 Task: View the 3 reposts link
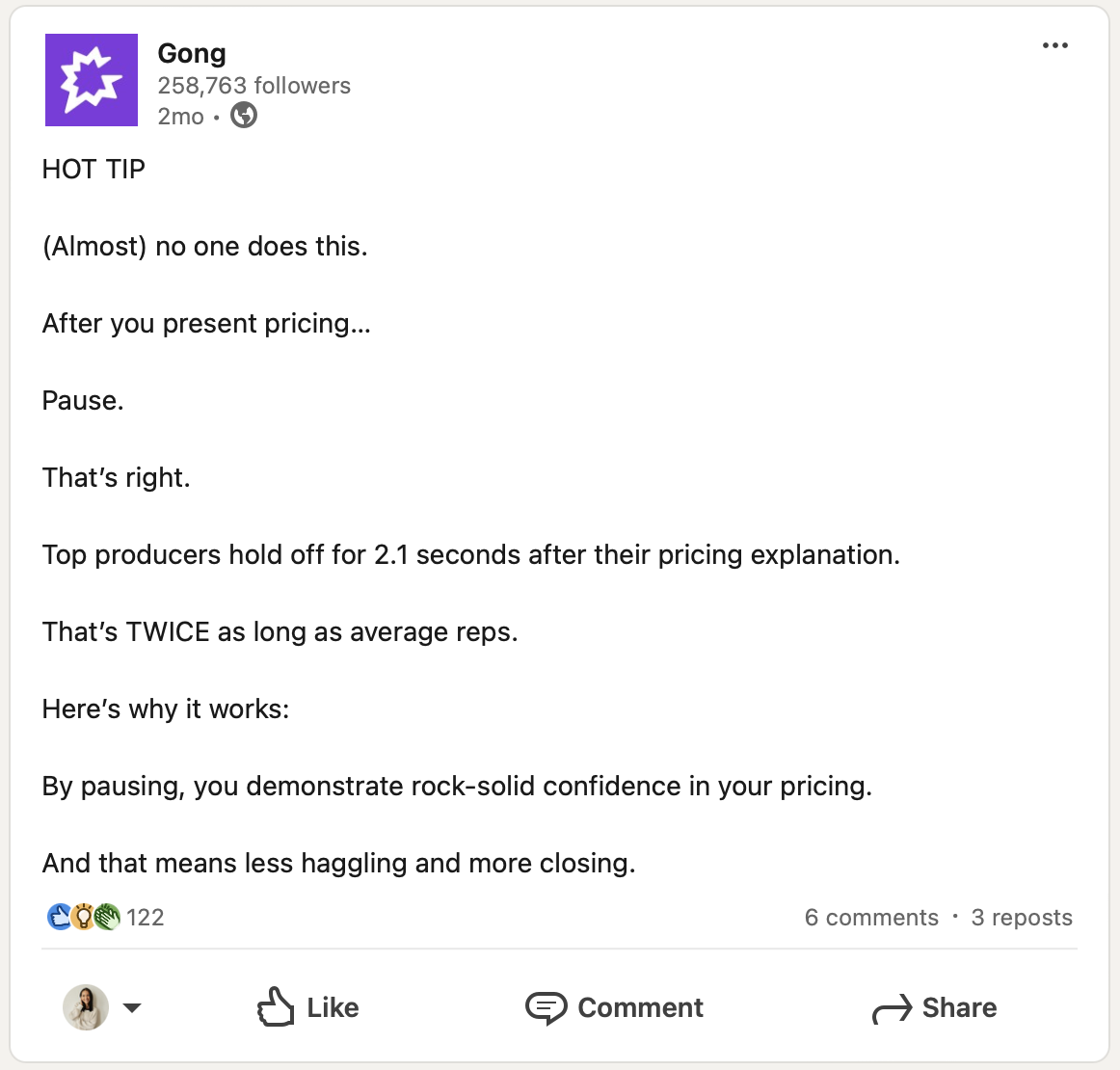coord(1022,918)
